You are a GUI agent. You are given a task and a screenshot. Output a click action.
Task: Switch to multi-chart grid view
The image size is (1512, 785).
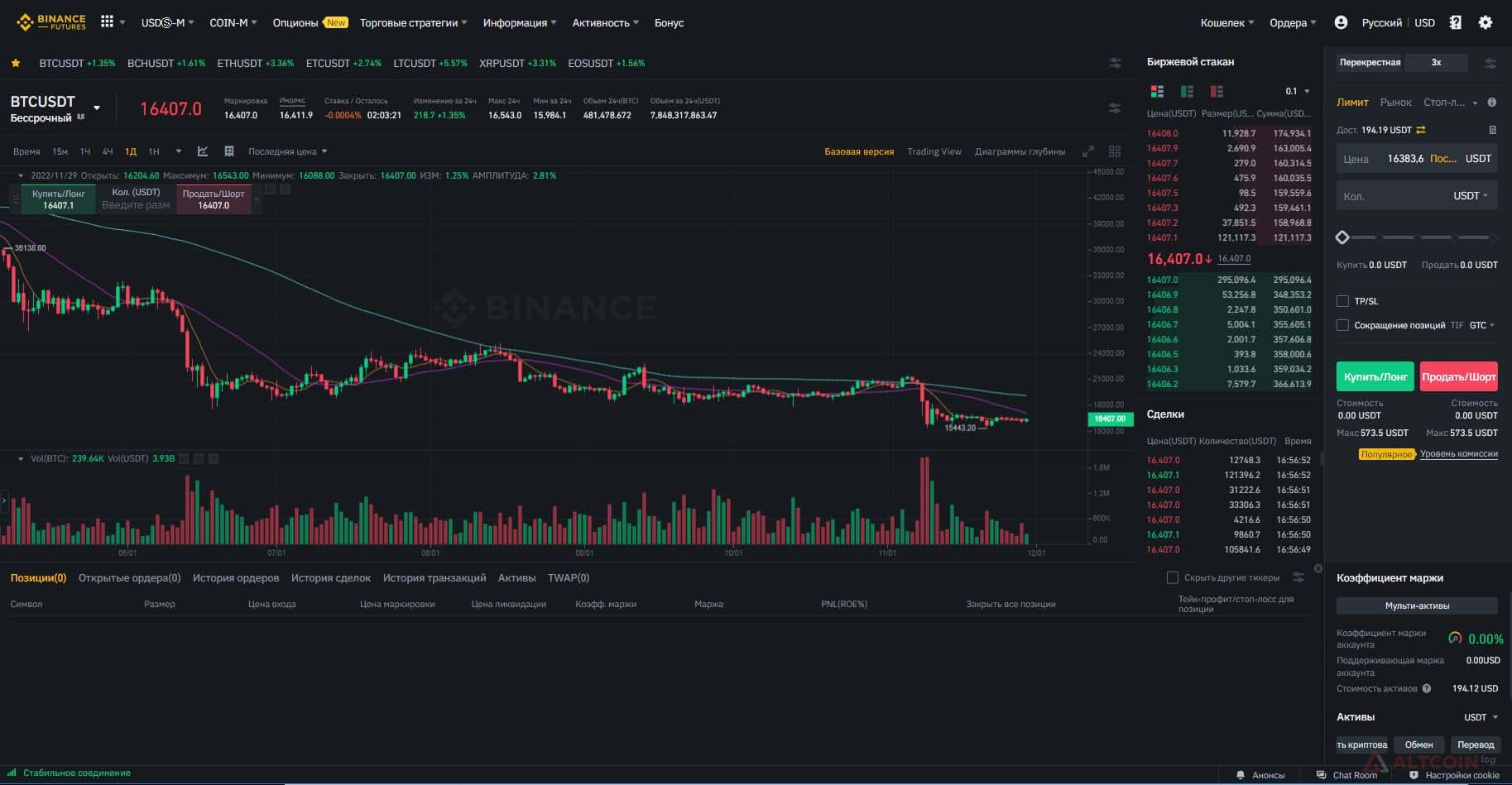tap(1115, 151)
